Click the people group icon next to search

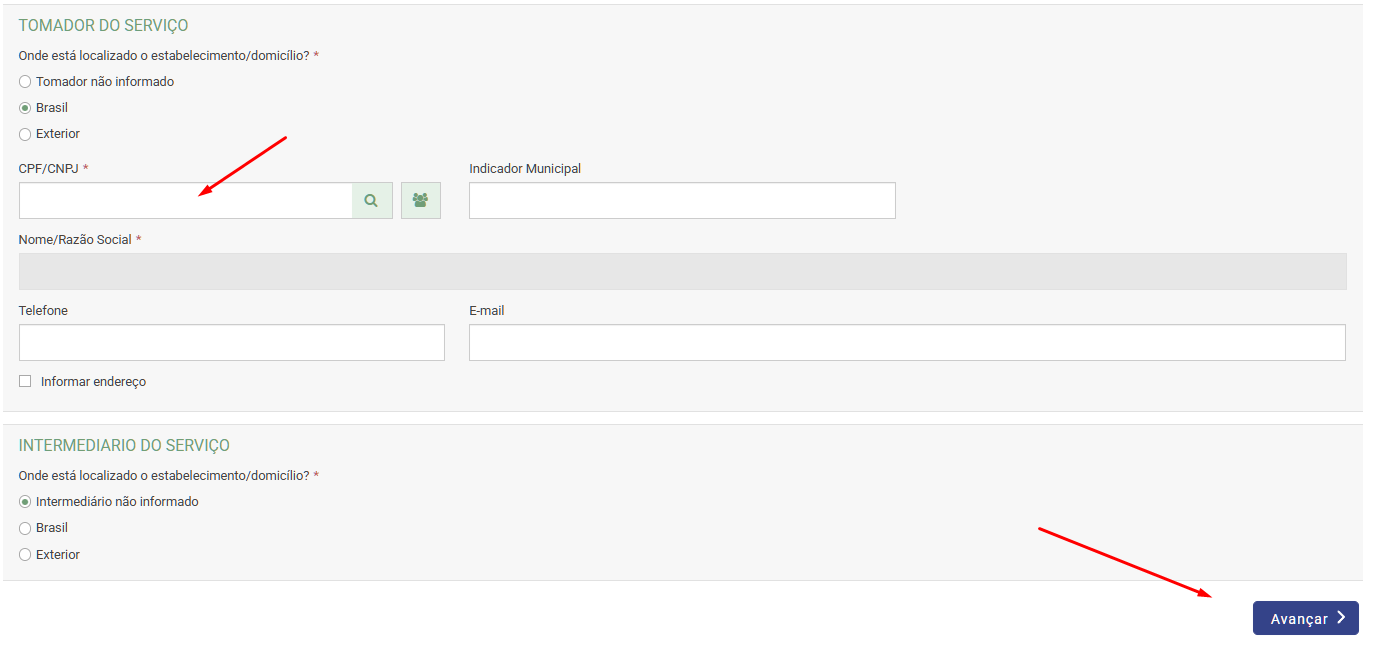tap(420, 201)
